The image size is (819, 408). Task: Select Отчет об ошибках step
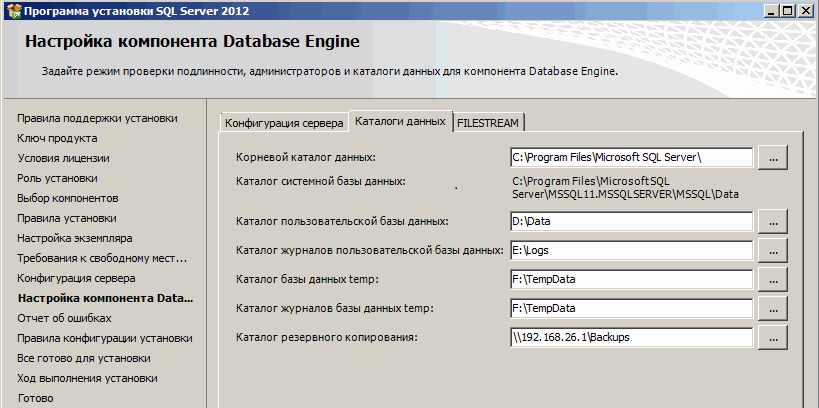[64, 318]
